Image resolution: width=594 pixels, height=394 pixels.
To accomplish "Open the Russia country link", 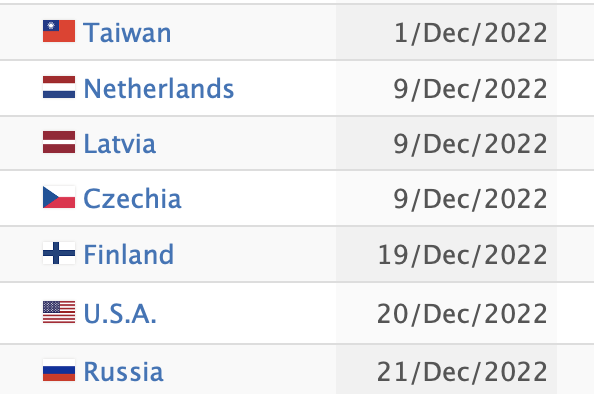I will click(x=123, y=372).
